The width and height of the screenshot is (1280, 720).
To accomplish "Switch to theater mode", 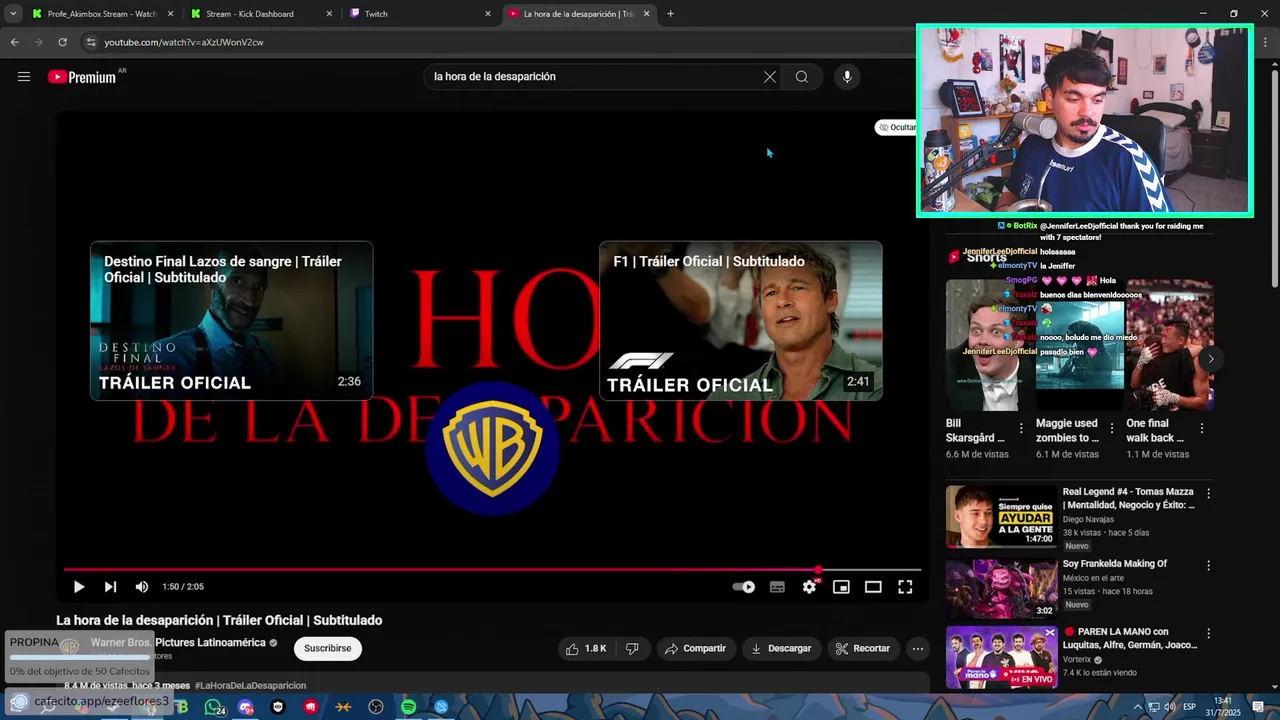I will (x=873, y=587).
